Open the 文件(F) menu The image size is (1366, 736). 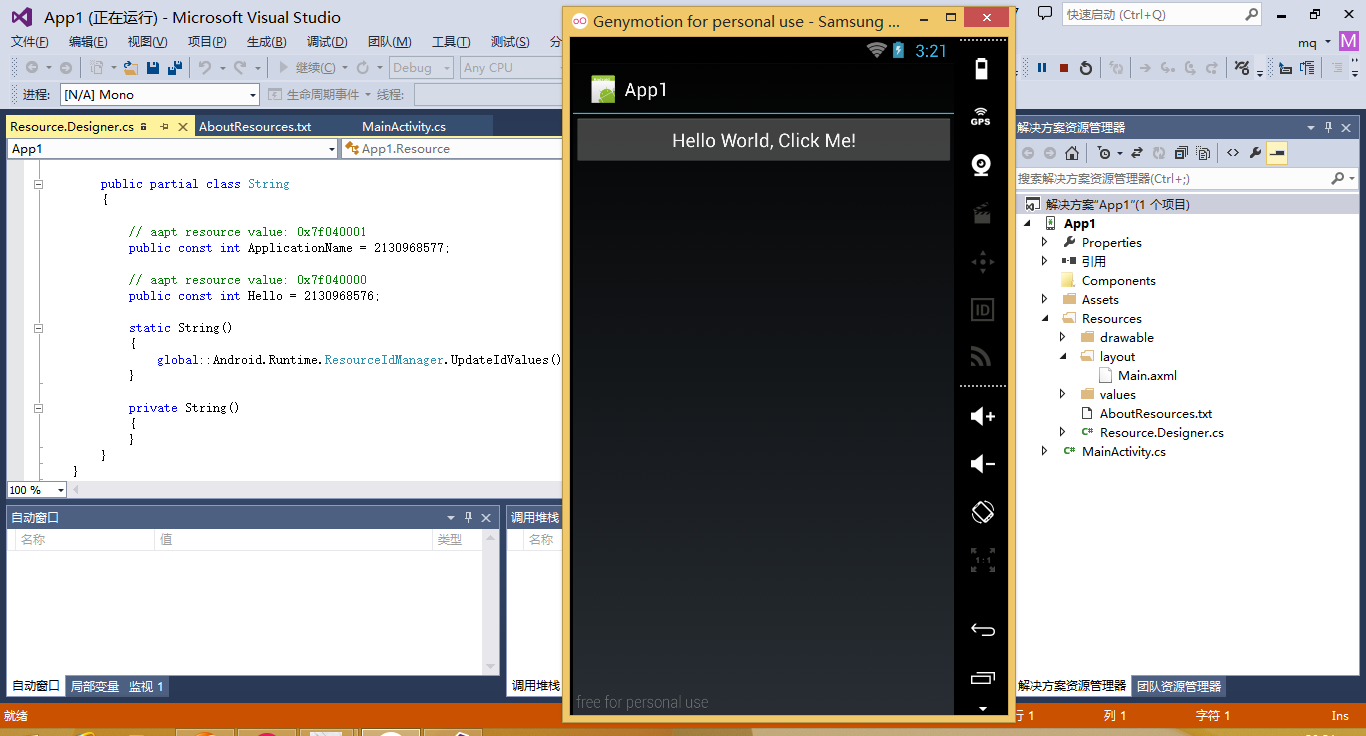pyautogui.click(x=30, y=42)
